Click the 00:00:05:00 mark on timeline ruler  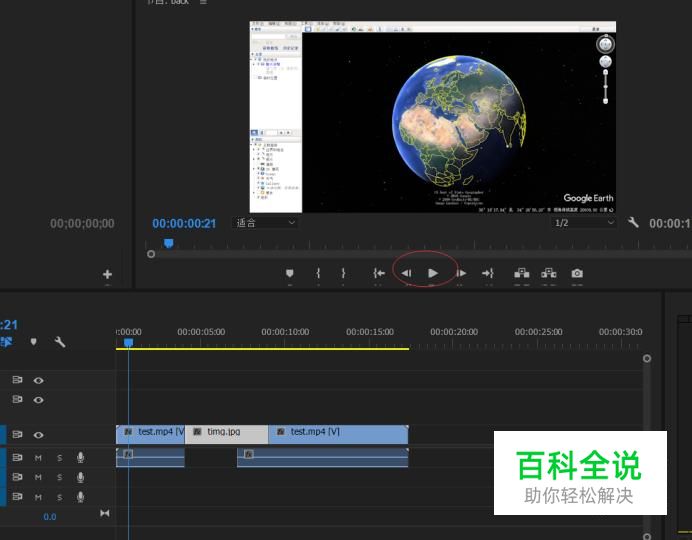201,332
